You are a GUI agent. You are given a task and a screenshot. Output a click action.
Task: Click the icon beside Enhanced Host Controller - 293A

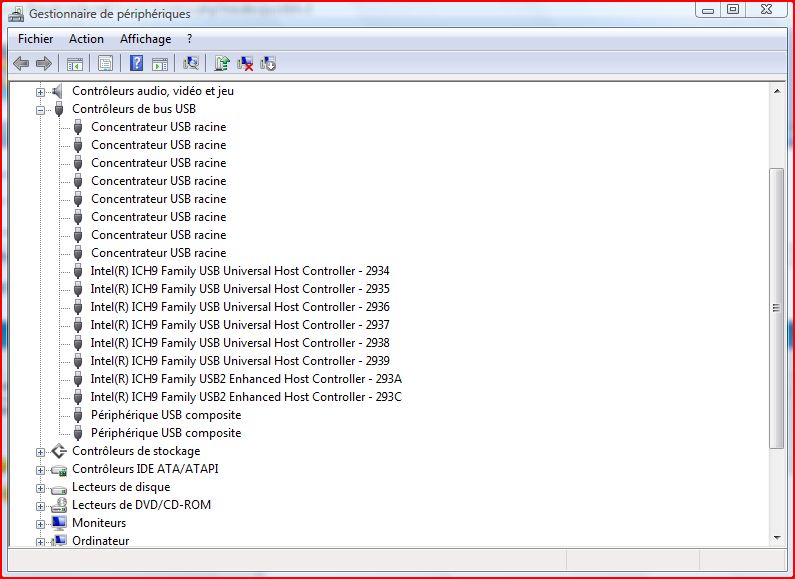point(78,379)
